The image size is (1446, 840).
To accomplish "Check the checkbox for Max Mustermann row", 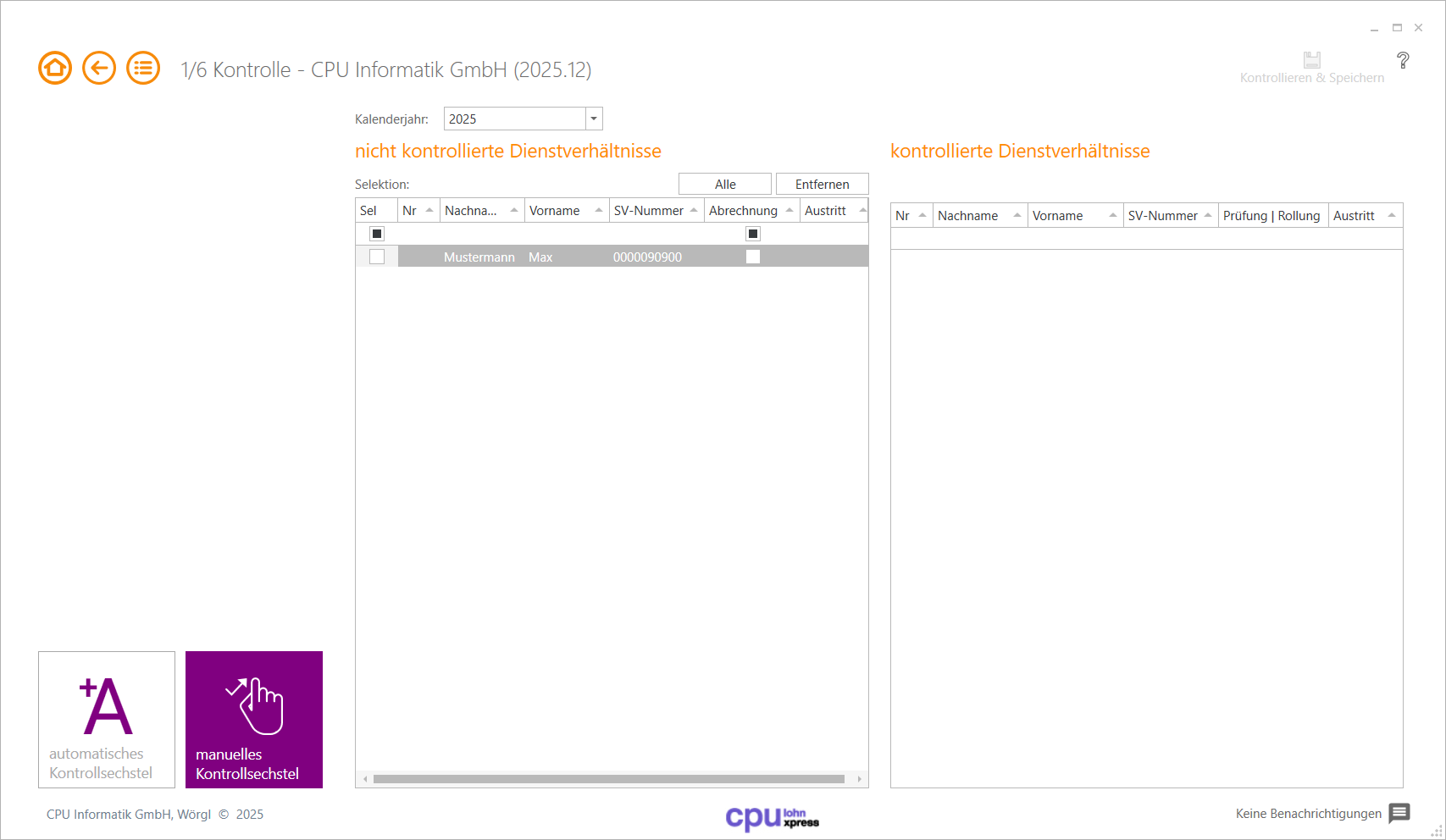I will coord(378,256).
